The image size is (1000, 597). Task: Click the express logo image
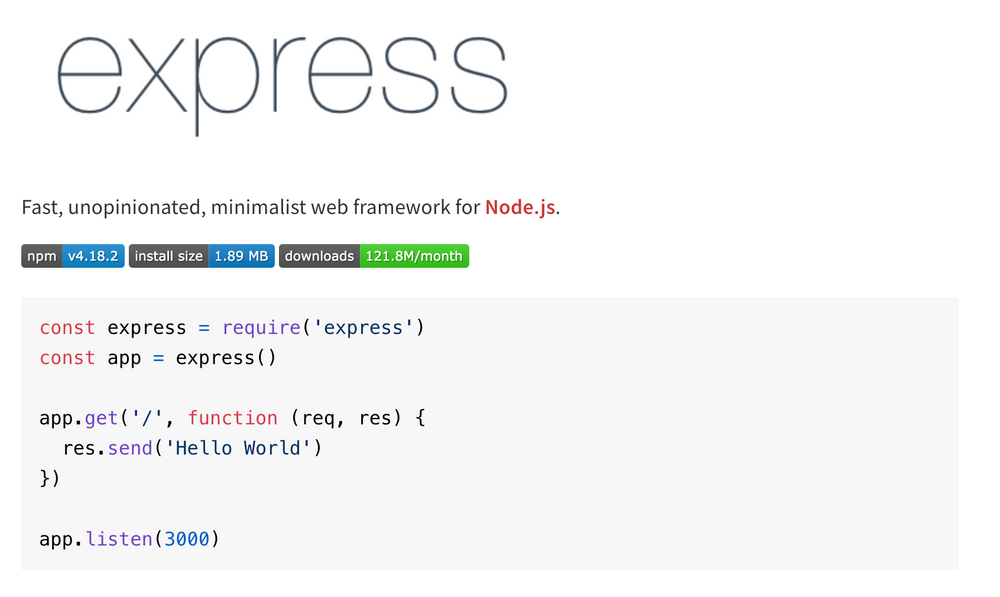coord(283,77)
